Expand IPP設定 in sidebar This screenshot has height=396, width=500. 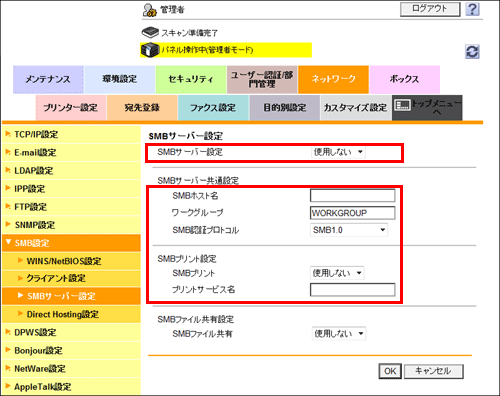pyautogui.click(x=71, y=189)
